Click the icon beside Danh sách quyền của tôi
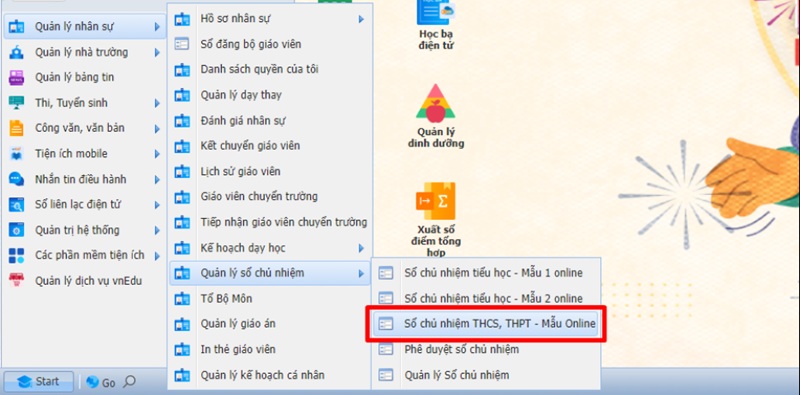The width and height of the screenshot is (800, 395). (182, 69)
